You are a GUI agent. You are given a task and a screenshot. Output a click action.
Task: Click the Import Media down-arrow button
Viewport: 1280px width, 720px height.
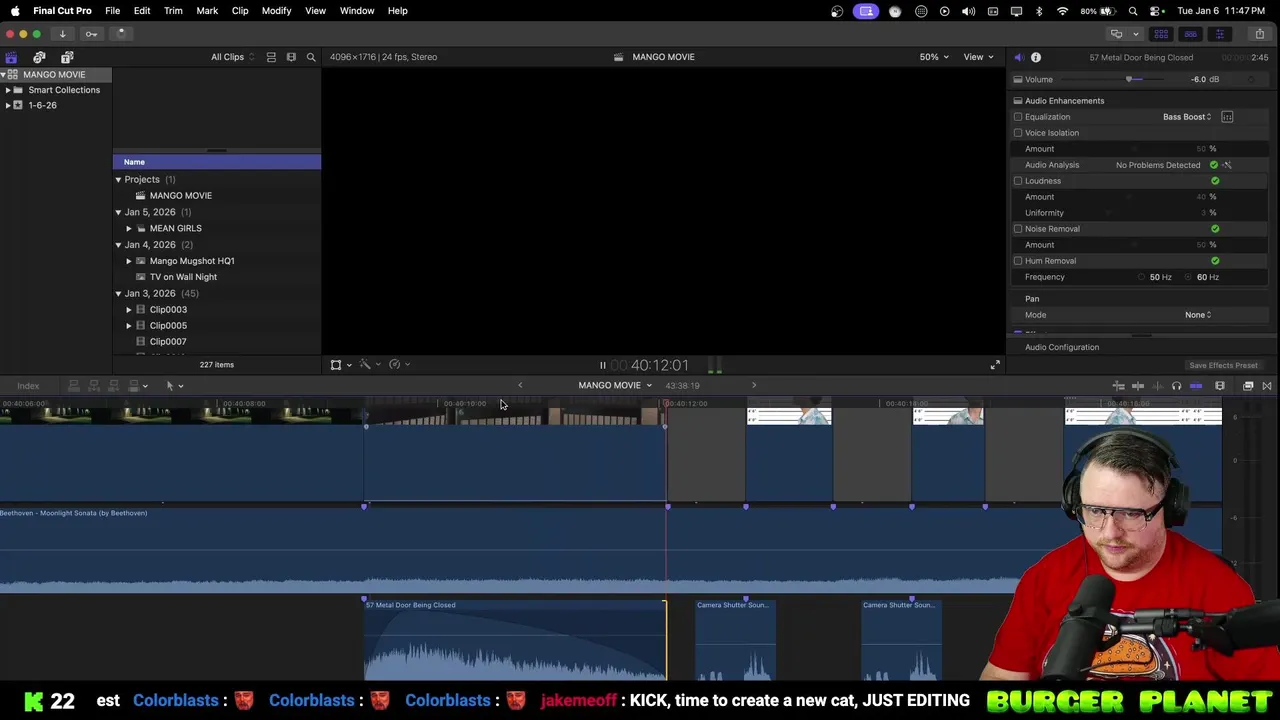tap(62, 33)
